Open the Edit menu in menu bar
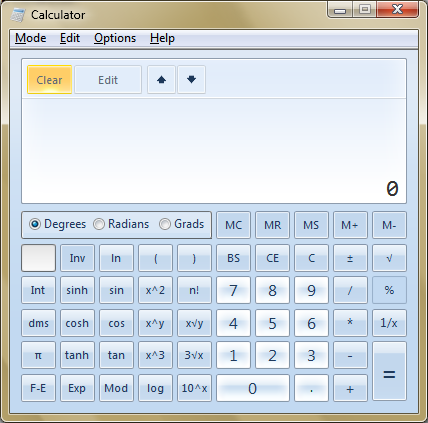The height and width of the screenshot is (423, 428). pyautogui.click(x=70, y=38)
